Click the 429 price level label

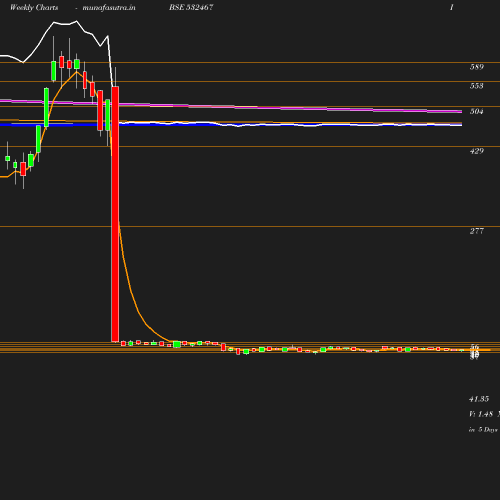click(477, 151)
